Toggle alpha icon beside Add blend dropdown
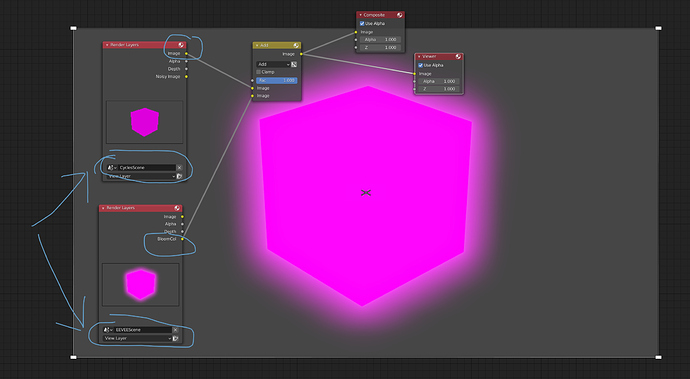Screen dimensions: 690x379 294,64
